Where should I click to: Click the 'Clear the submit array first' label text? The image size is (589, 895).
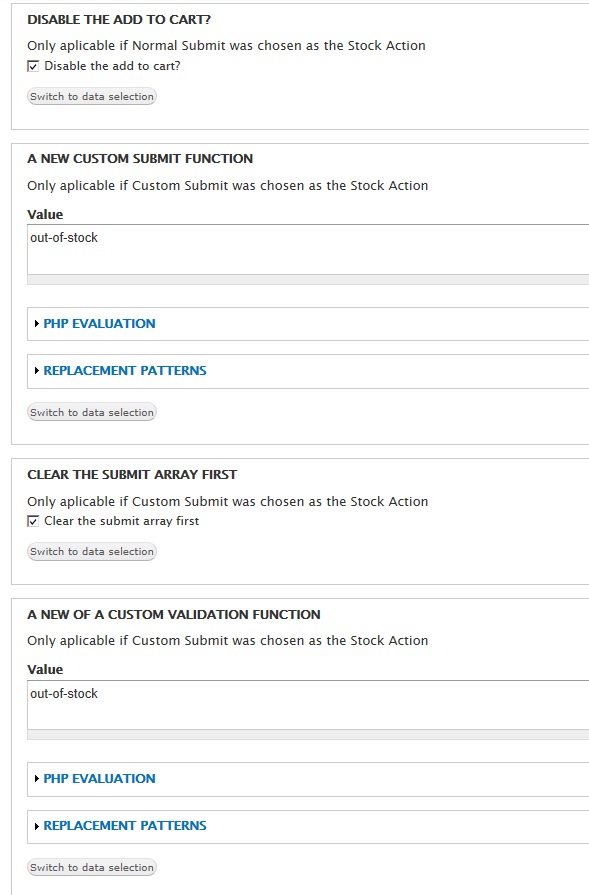coord(122,521)
